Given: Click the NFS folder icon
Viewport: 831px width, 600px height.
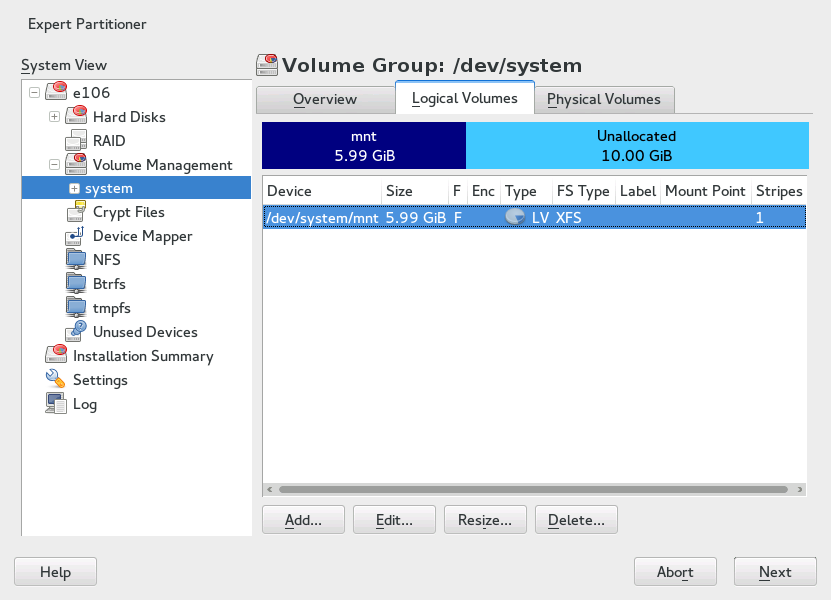Looking at the screenshot, I should point(77,260).
